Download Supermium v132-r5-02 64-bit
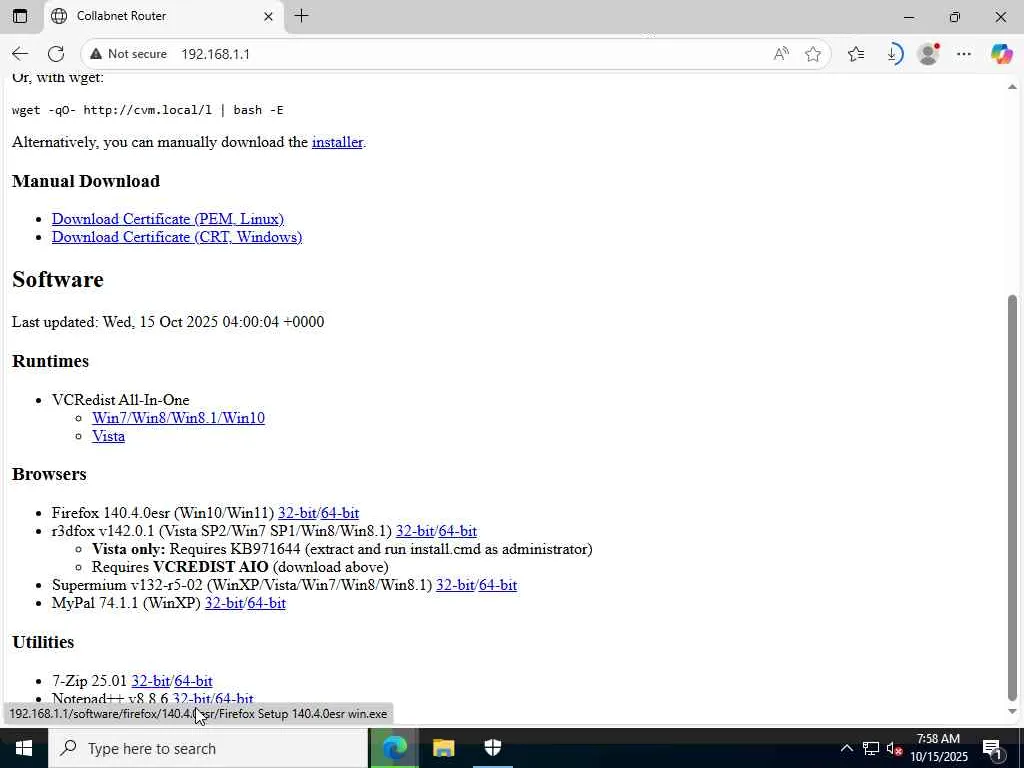The width and height of the screenshot is (1024, 768). tap(498, 585)
